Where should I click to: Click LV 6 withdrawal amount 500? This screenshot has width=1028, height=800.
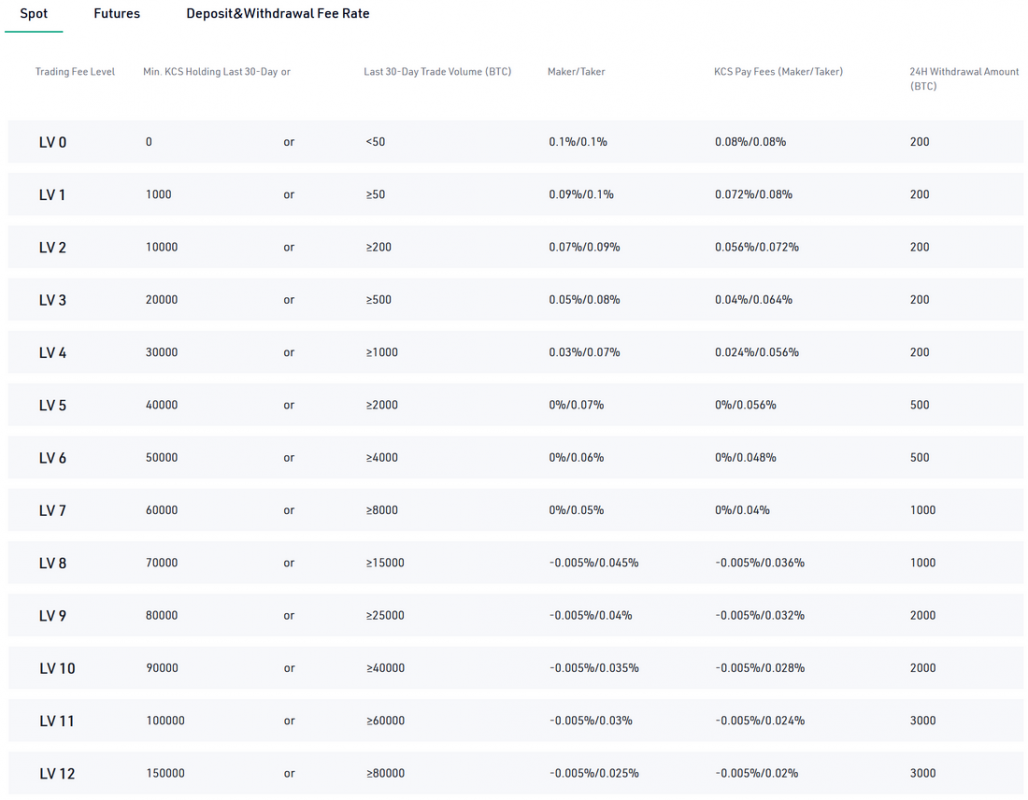[x=920, y=458]
